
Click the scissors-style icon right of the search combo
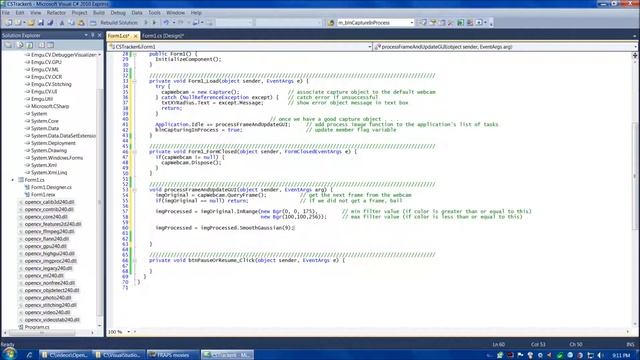click(x=451, y=23)
